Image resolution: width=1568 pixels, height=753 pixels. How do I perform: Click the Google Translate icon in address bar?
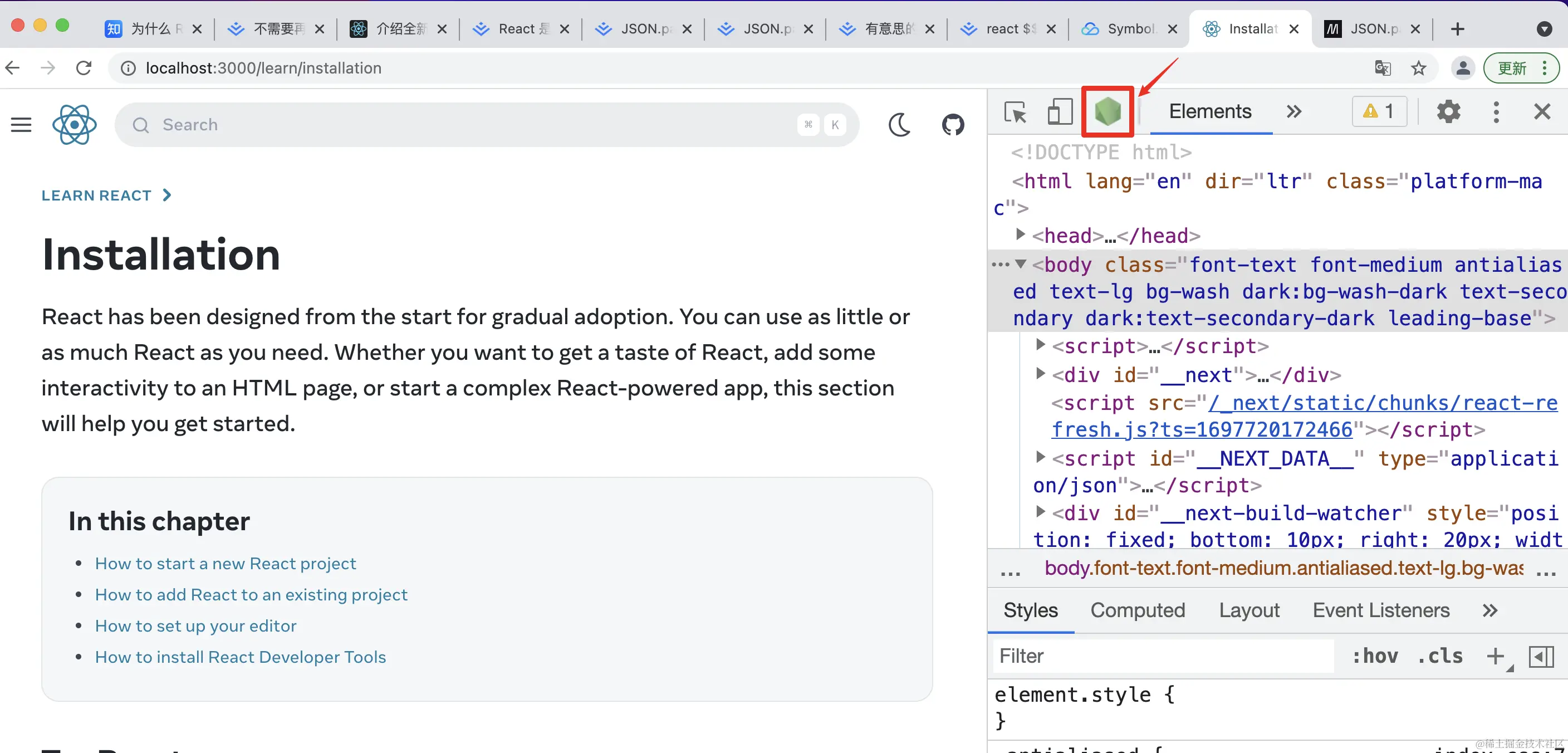[x=1383, y=68]
